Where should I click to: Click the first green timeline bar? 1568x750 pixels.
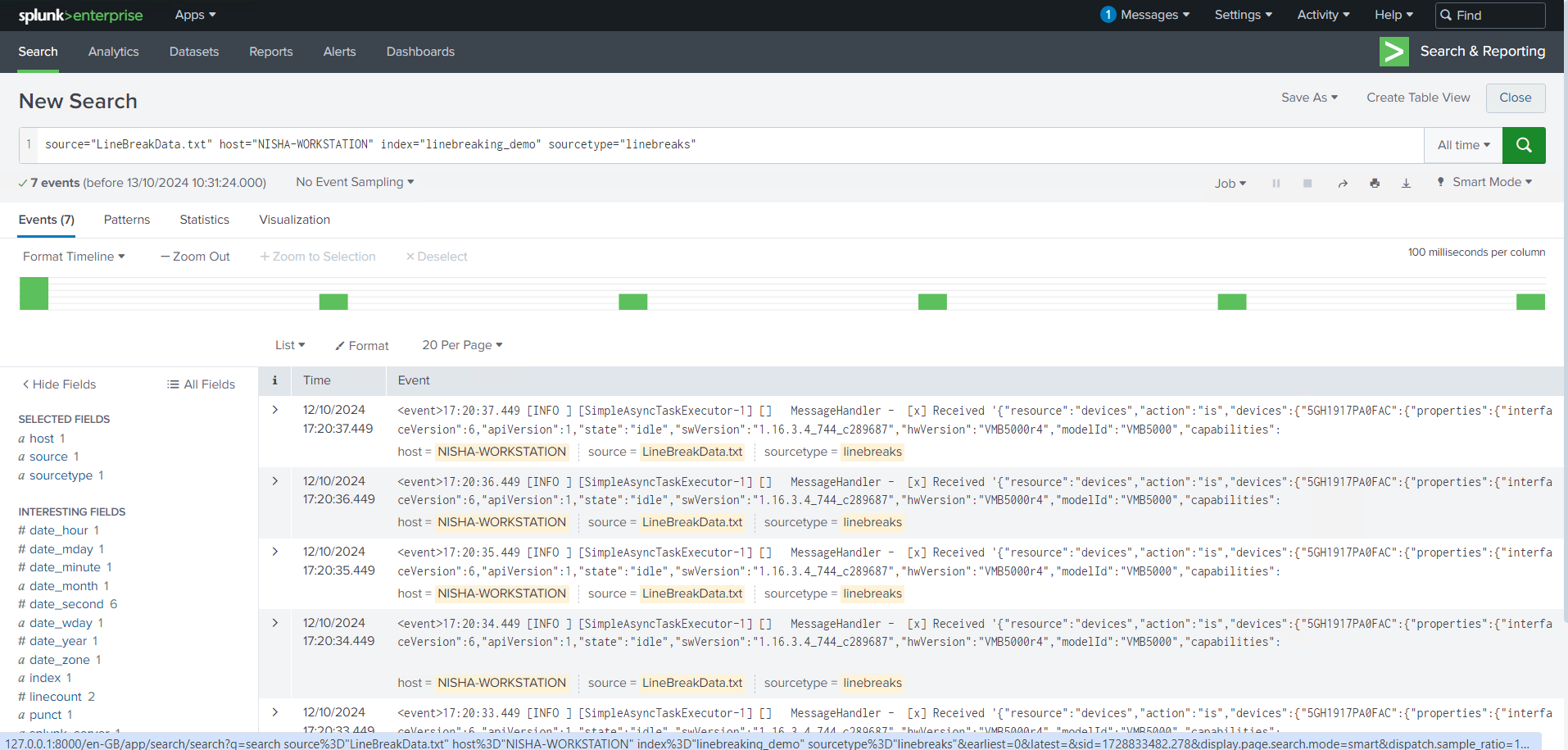[x=34, y=293]
